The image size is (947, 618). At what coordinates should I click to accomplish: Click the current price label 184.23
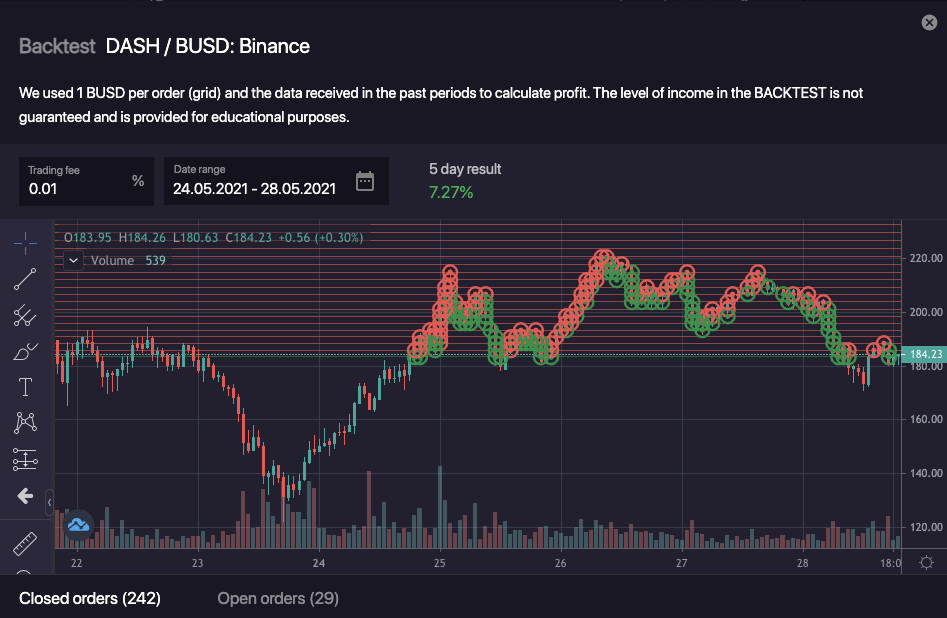(x=921, y=354)
